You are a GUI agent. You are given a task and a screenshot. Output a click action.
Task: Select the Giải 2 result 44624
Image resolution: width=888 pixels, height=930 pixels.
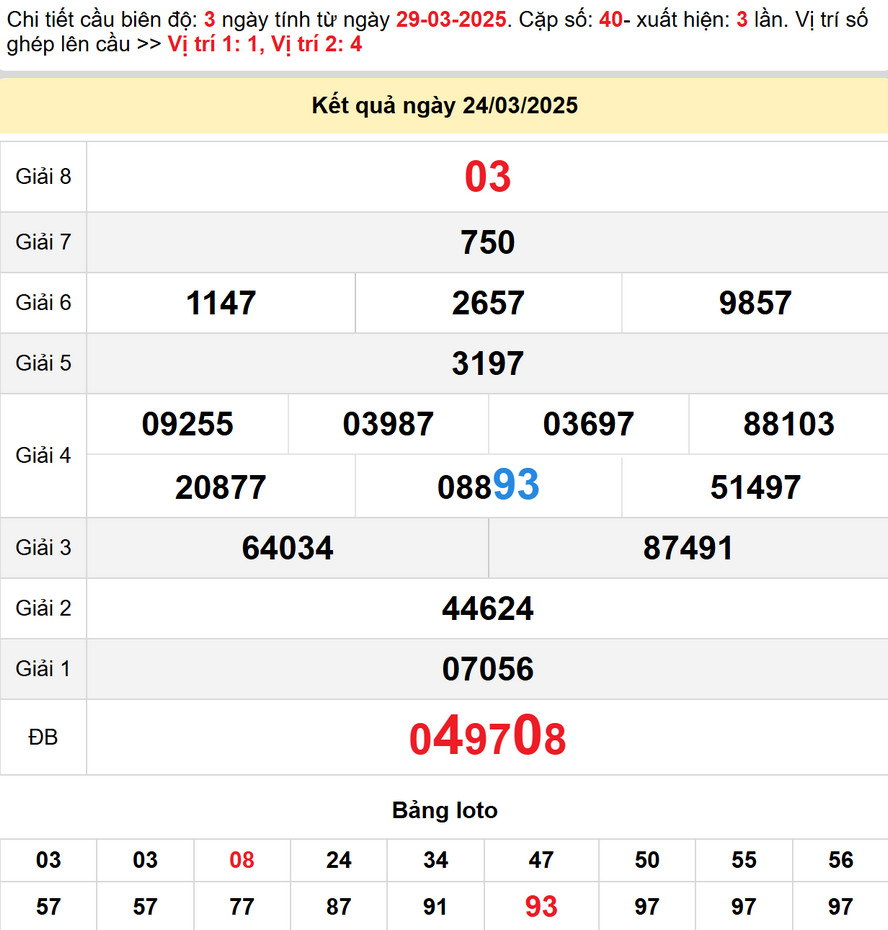pyautogui.click(x=487, y=608)
